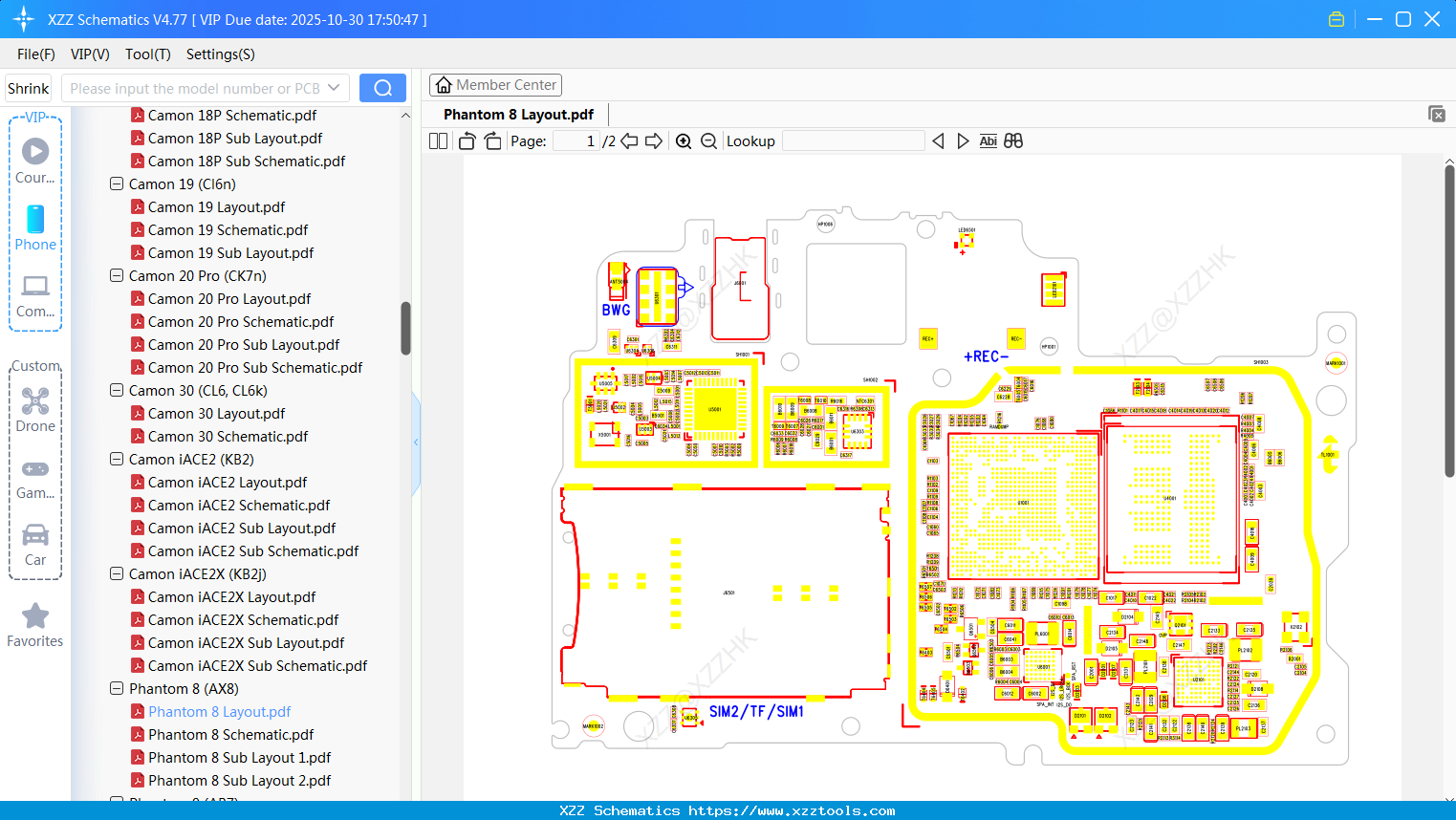The height and width of the screenshot is (820, 1456).
Task: Click the Lookup text field
Action: pos(854,141)
